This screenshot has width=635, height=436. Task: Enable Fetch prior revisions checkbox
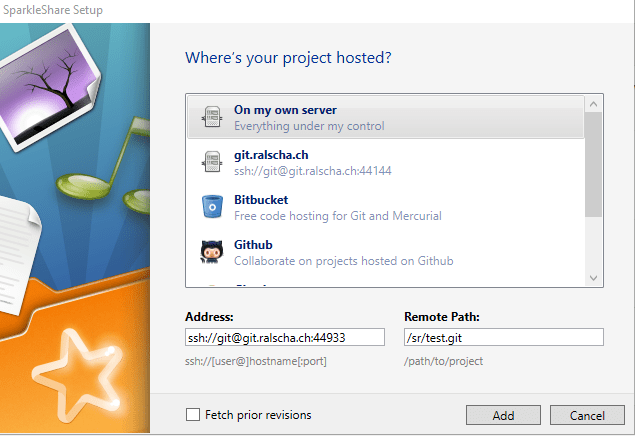click(x=193, y=415)
